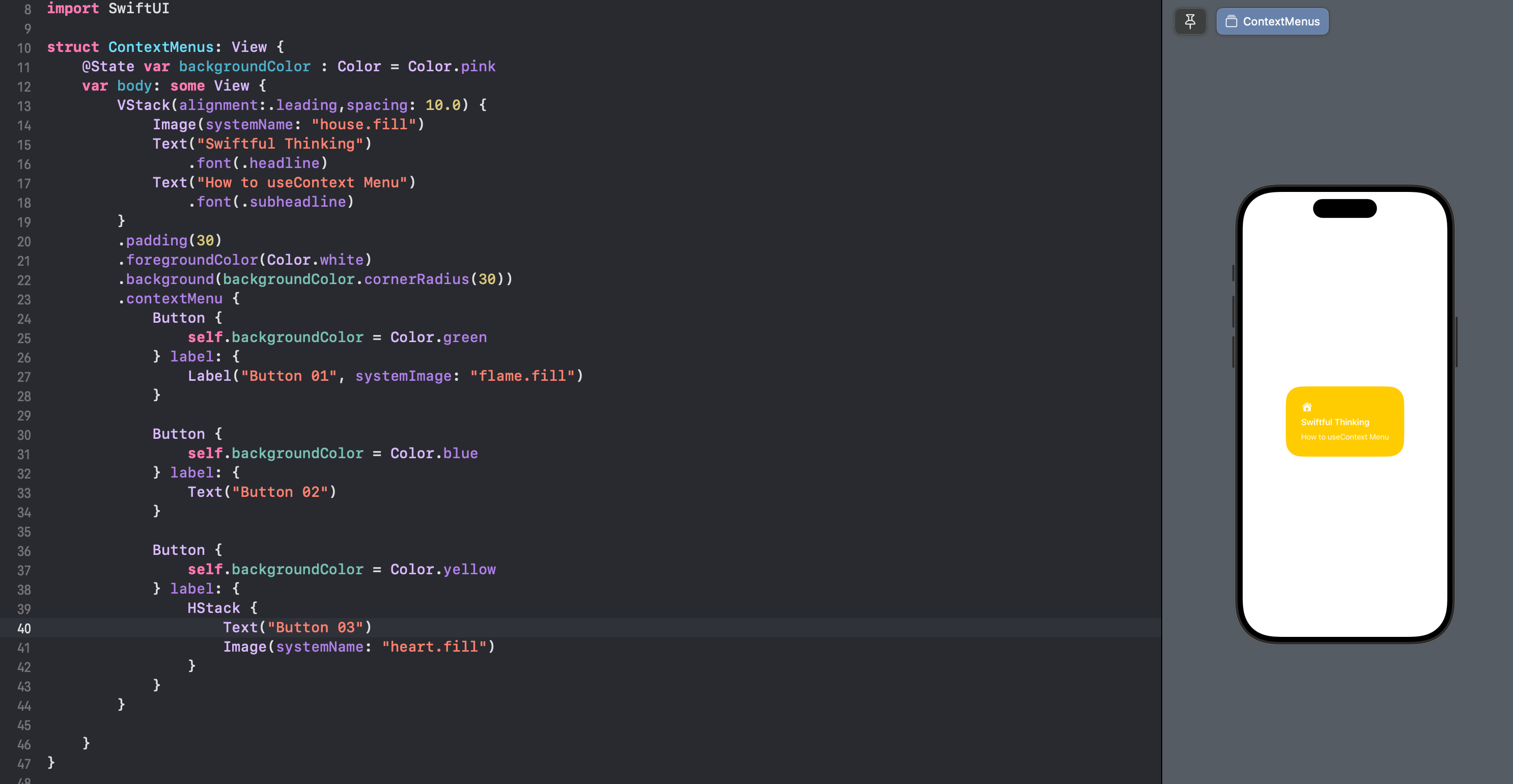Click the 'VStack(alignment:.leading,spacing: 10.0)' line
Viewport: 1513px width, 784px height.
(x=302, y=105)
